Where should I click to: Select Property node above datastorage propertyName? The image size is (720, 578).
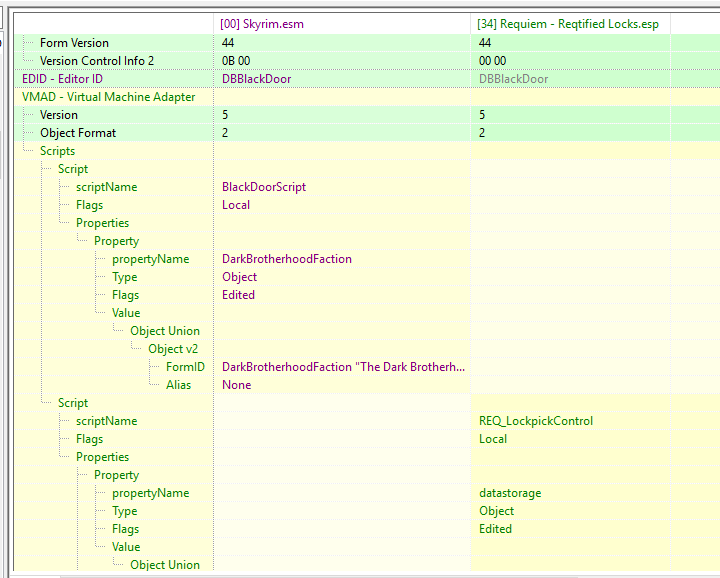(117, 475)
